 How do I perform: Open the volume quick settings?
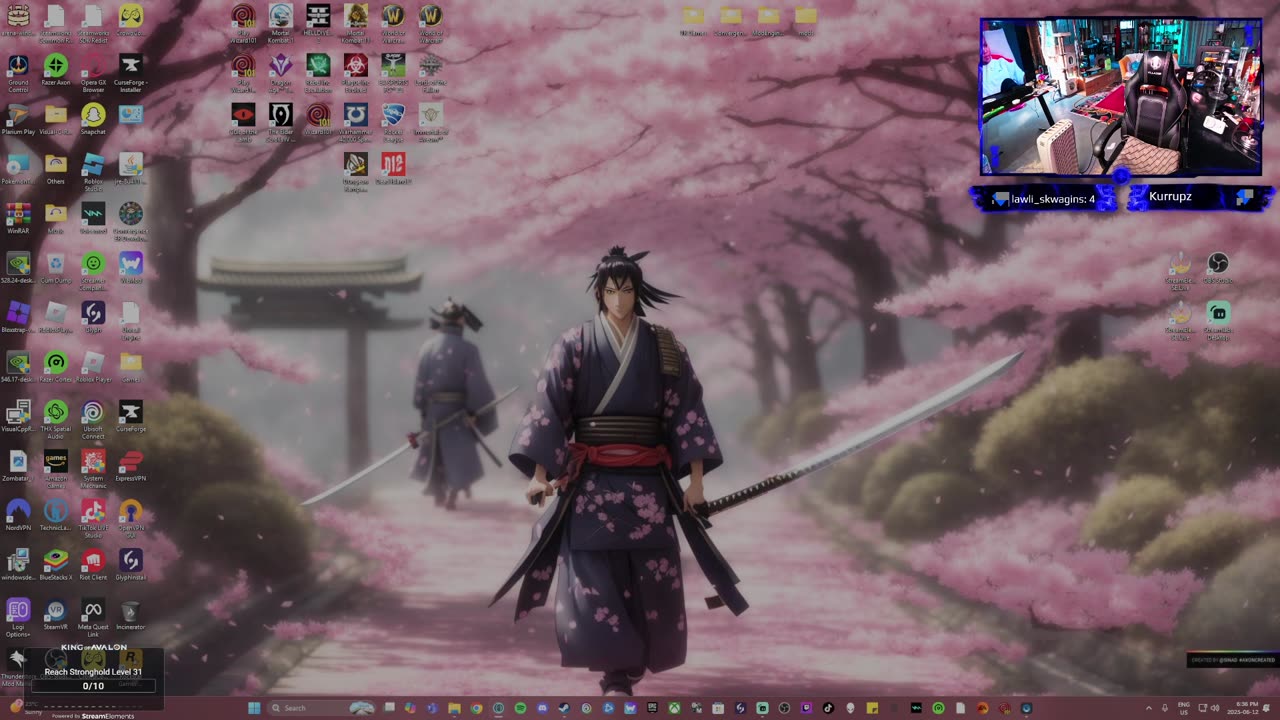coord(1214,708)
